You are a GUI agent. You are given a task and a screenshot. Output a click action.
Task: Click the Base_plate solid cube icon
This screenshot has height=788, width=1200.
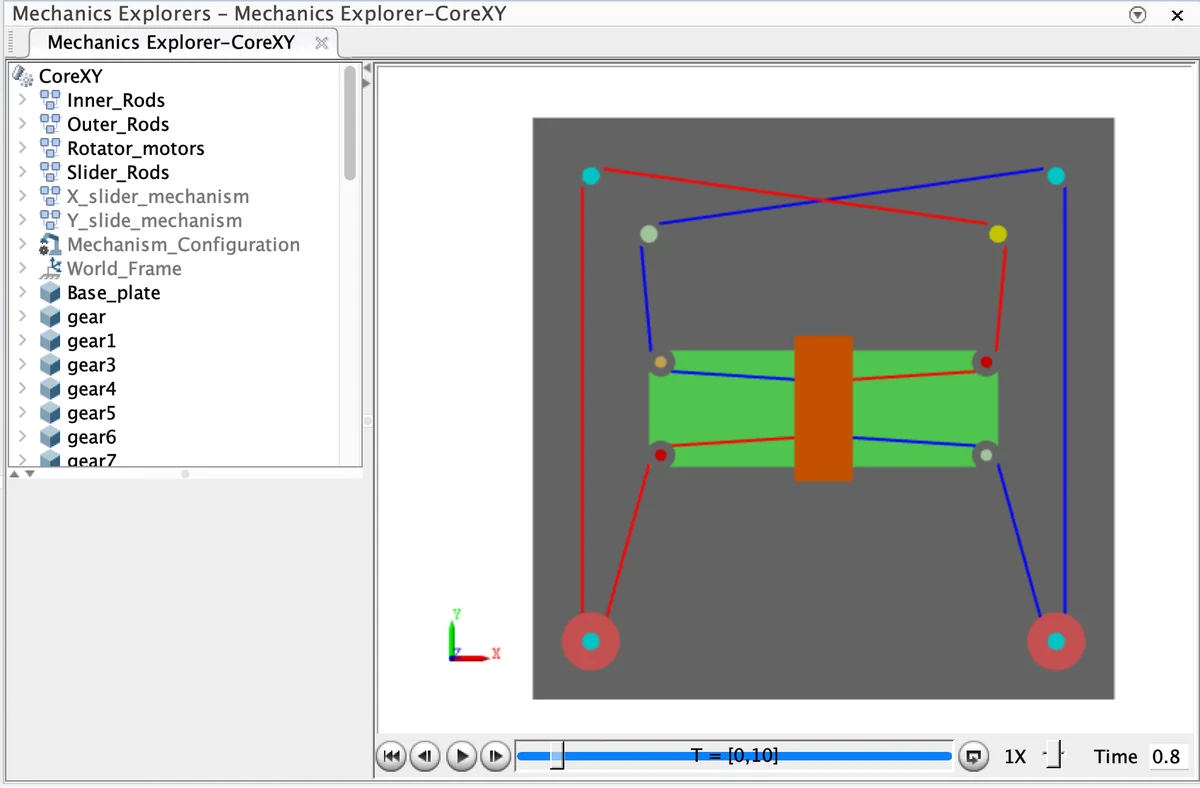pyautogui.click(x=50, y=293)
